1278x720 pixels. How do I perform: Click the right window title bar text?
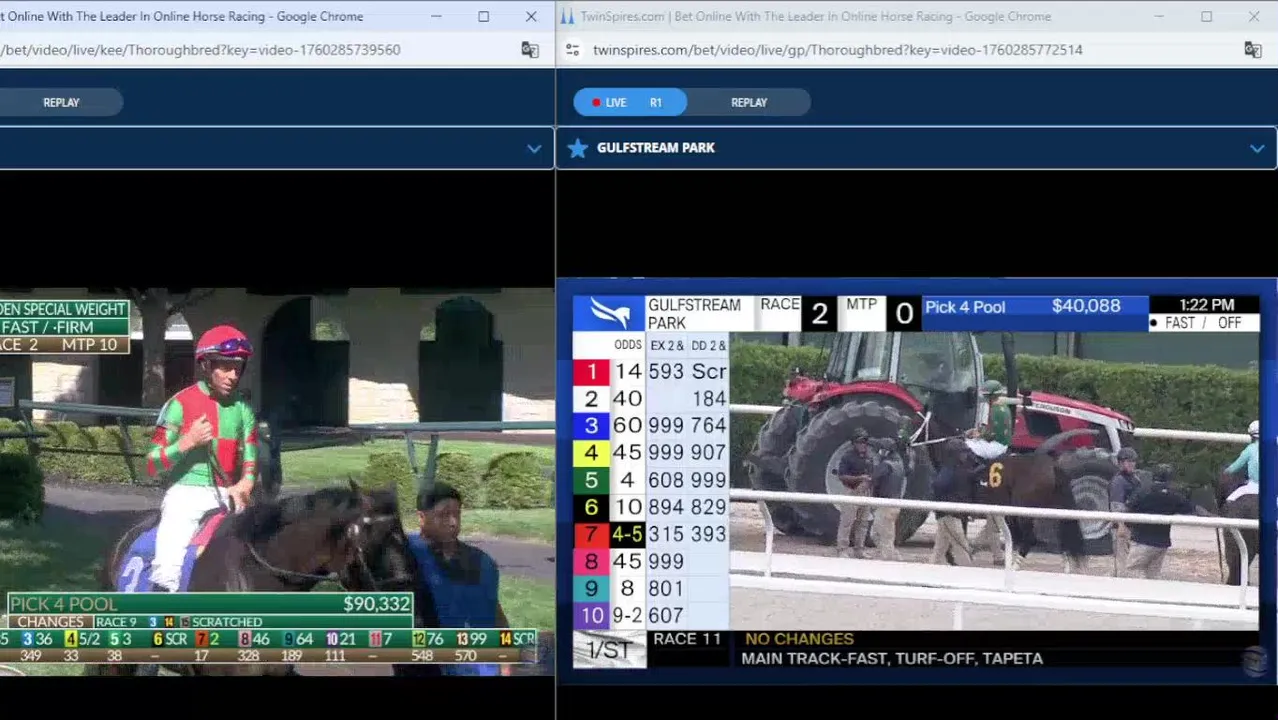click(816, 16)
